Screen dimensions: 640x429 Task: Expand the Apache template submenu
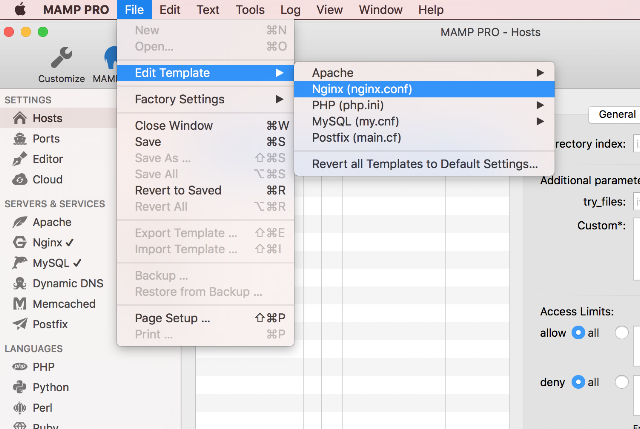(424, 73)
